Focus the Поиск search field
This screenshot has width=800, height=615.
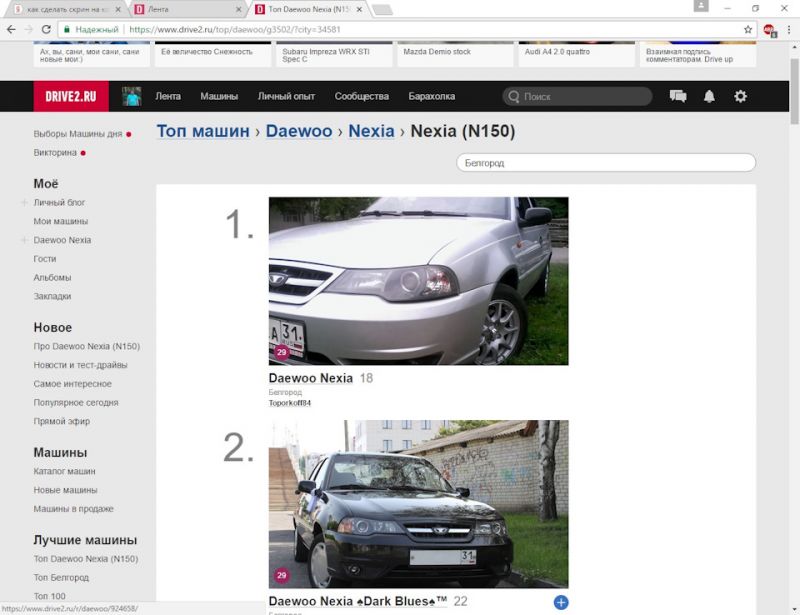pos(577,96)
